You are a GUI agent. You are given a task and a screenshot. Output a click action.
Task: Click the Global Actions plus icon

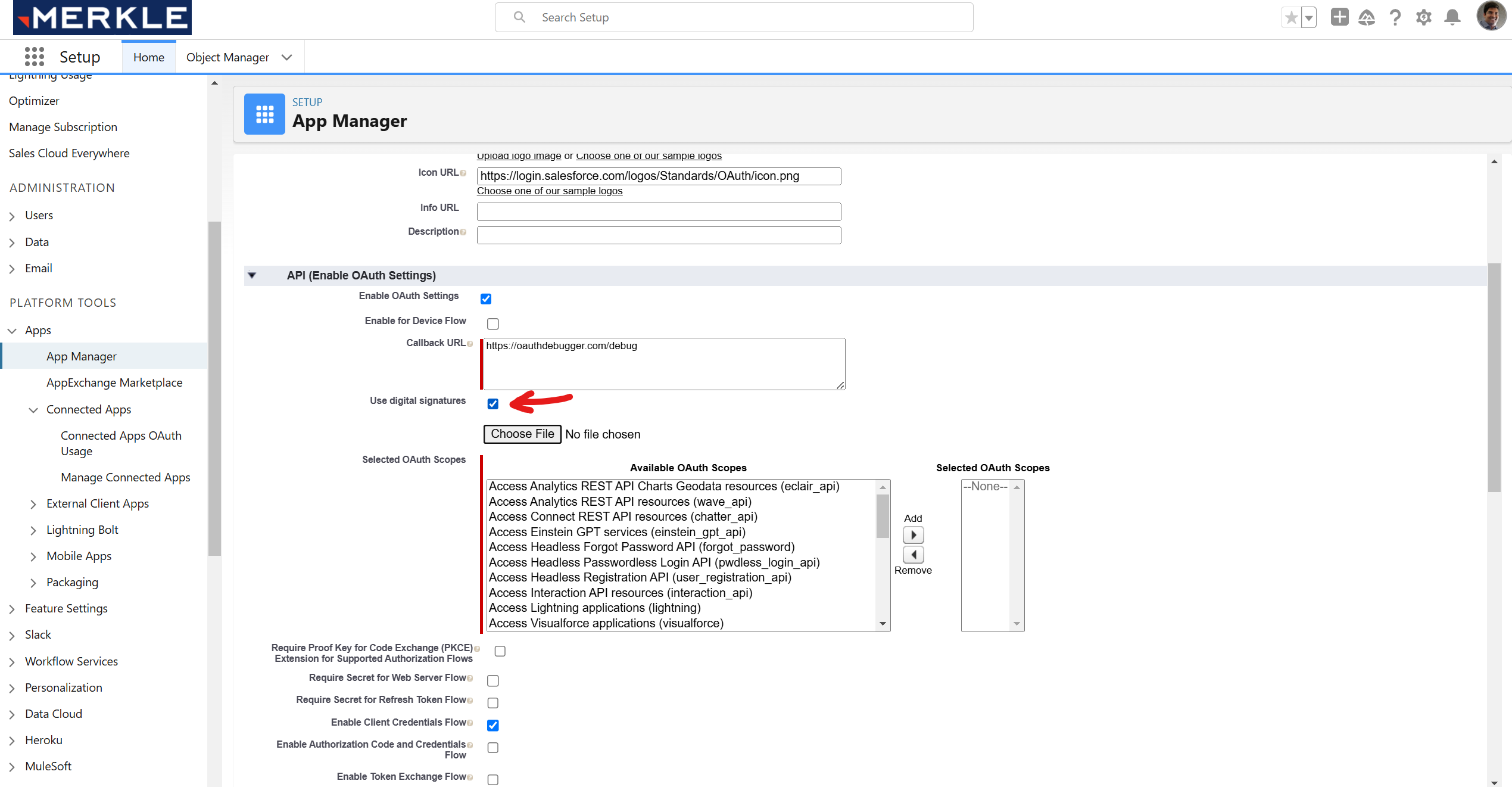pyautogui.click(x=1339, y=17)
